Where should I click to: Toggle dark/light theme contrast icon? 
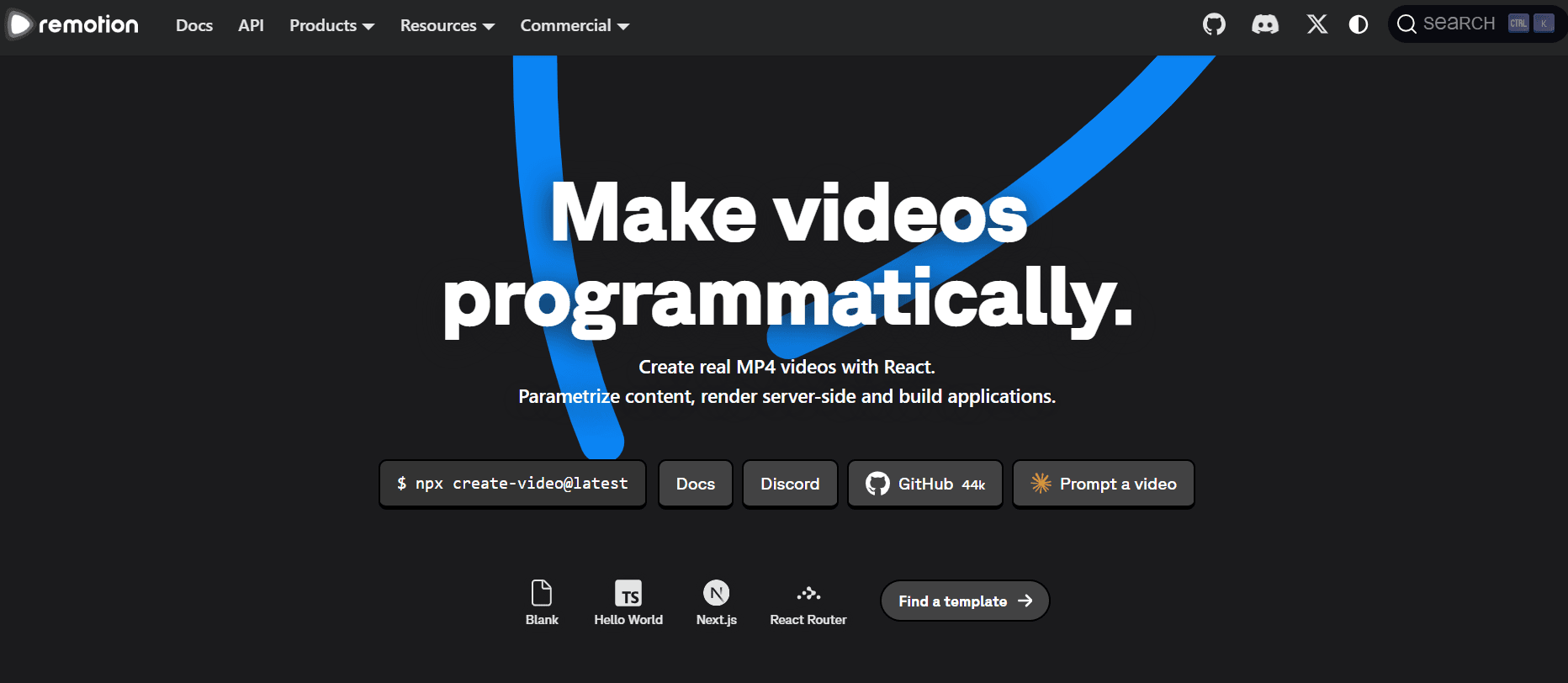click(1359, 24)
